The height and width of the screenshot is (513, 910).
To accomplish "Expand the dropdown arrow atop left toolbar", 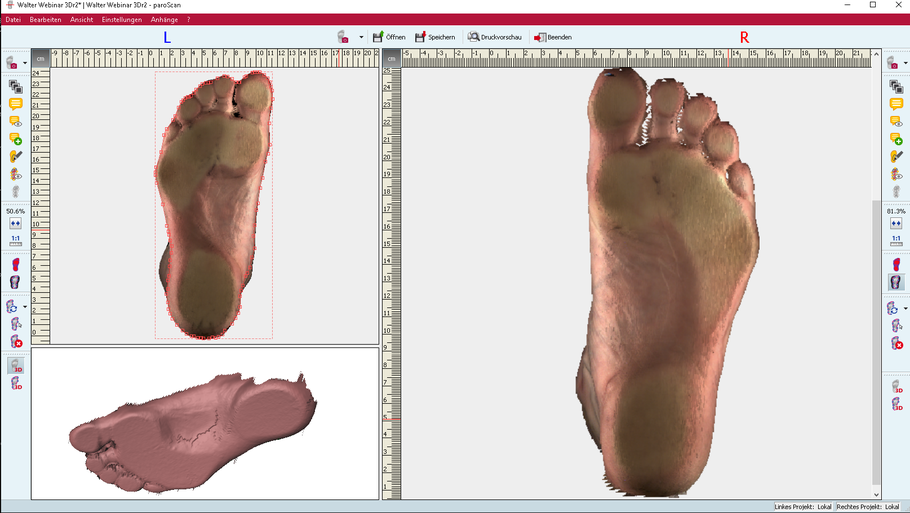I will (x=25, y=63).
